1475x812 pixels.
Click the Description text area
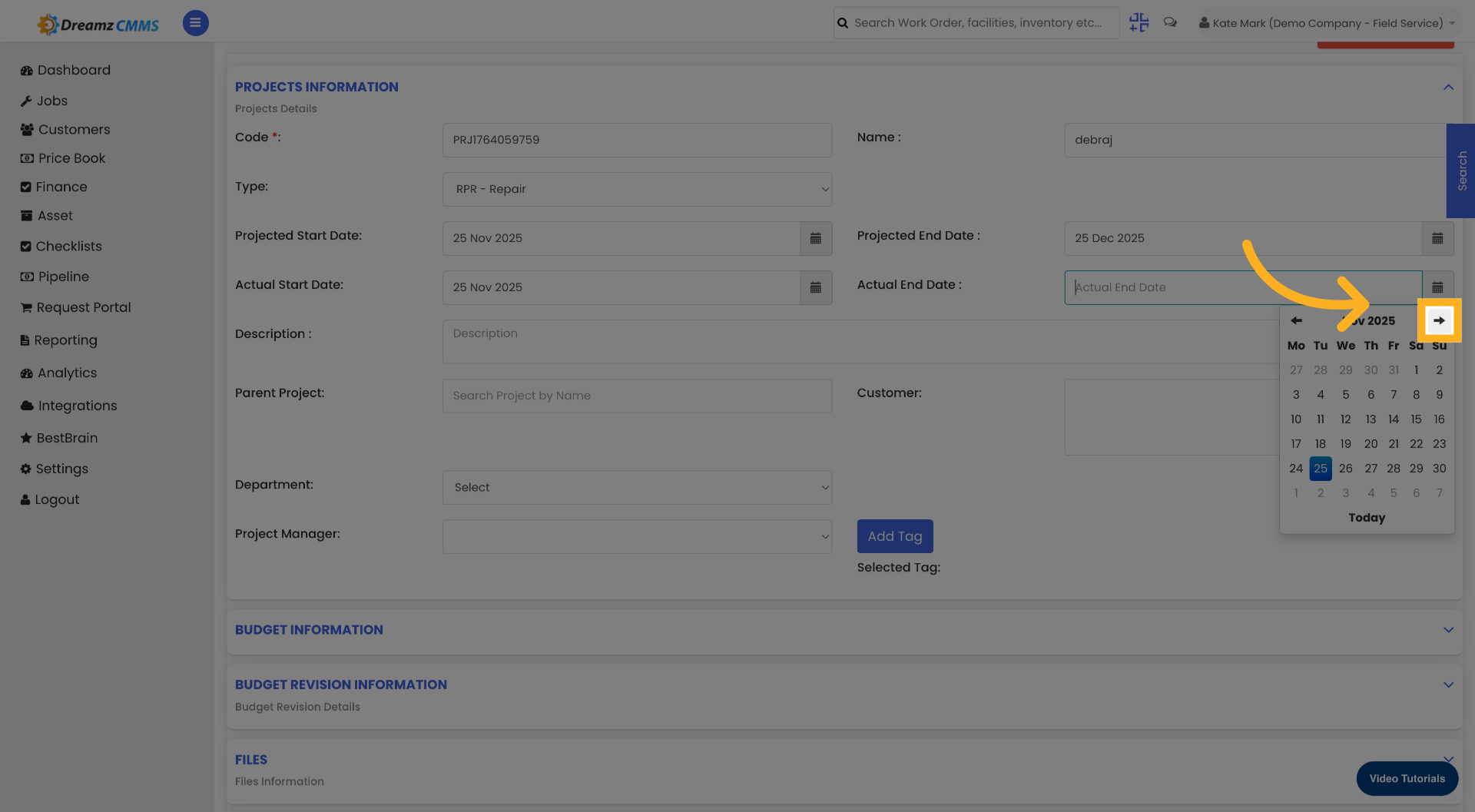click(860, 342)
